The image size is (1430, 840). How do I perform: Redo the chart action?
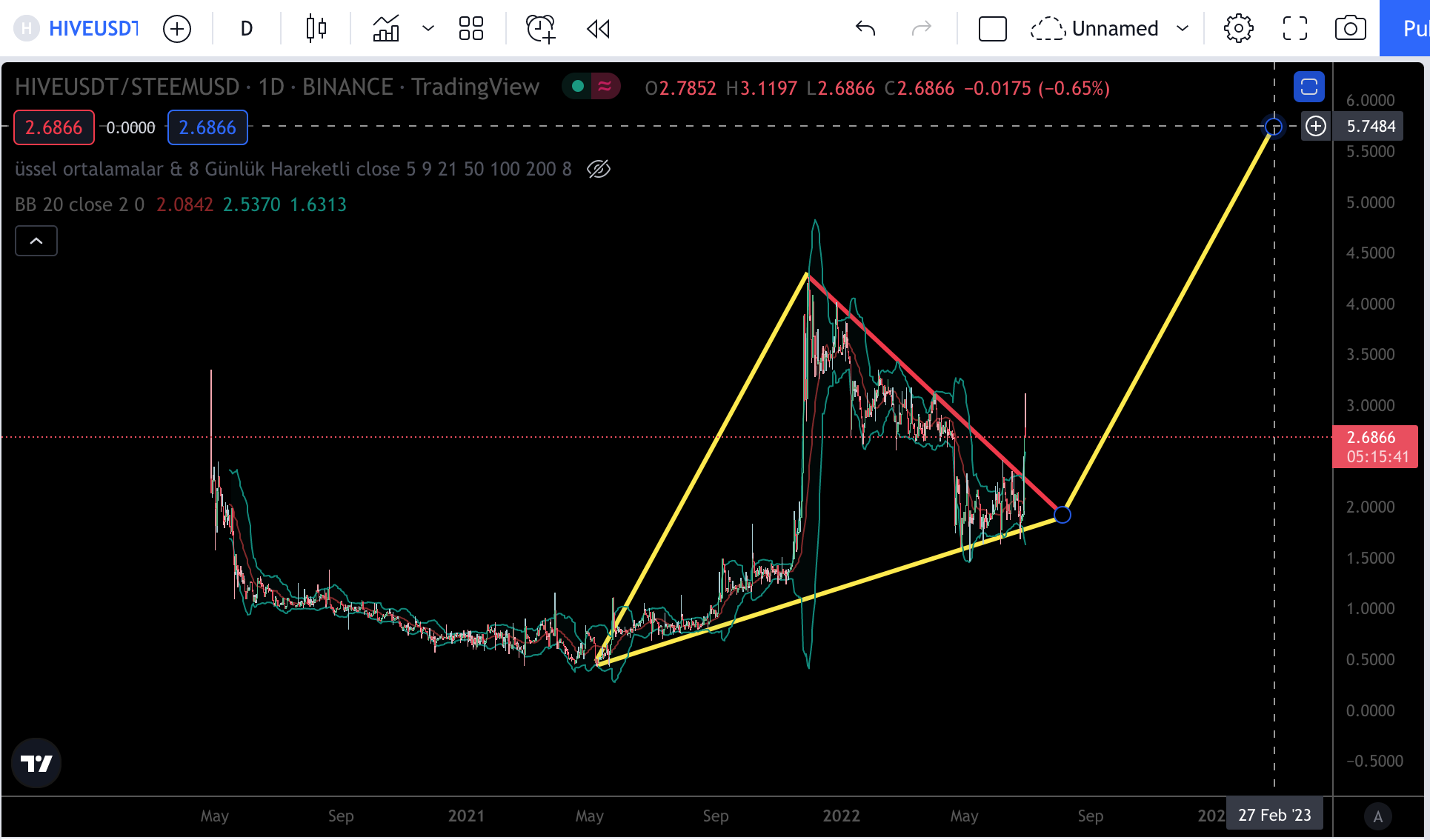click(x=922, y=29)
